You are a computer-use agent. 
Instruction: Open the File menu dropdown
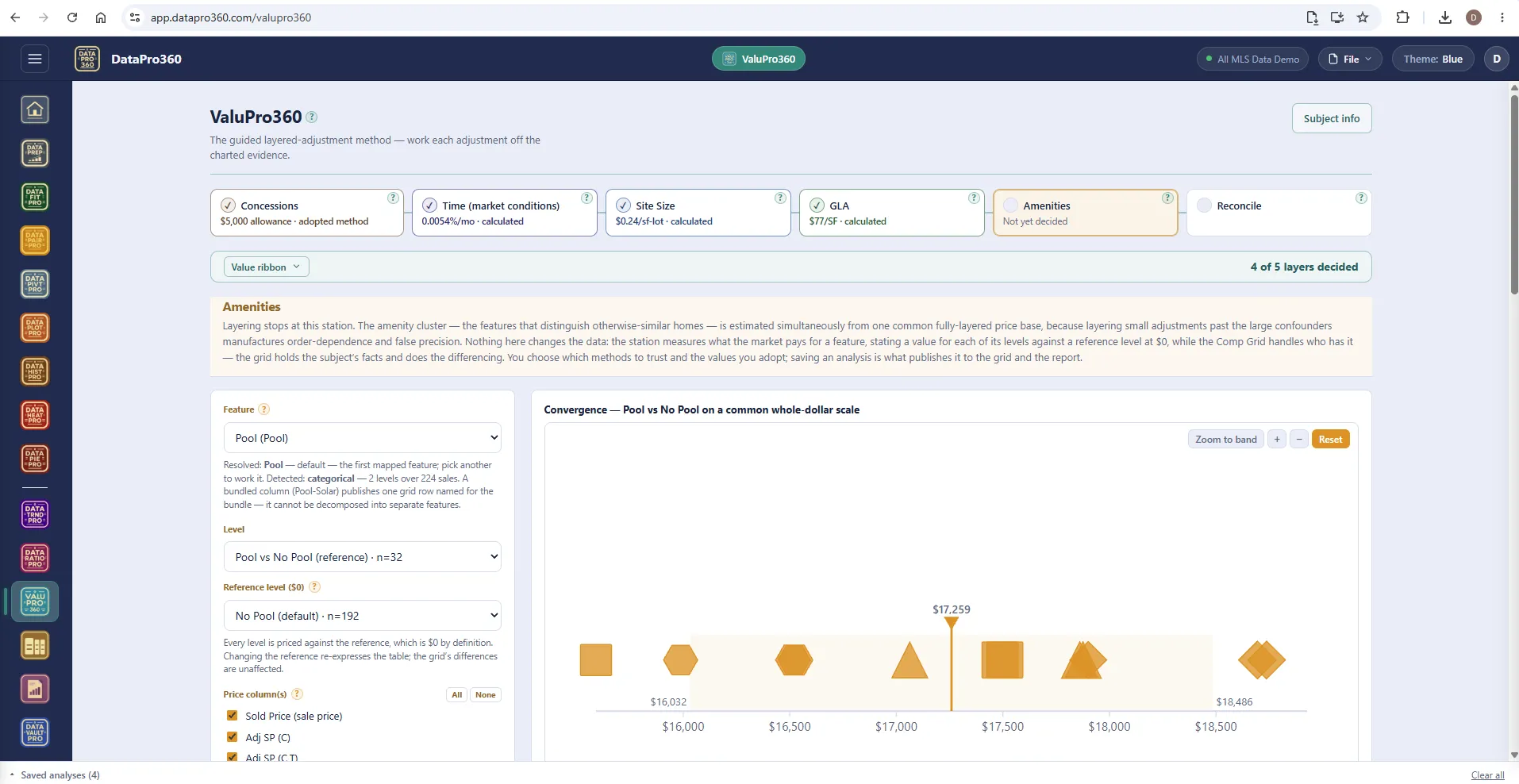pyautogui.click(x=1350, y=59)
